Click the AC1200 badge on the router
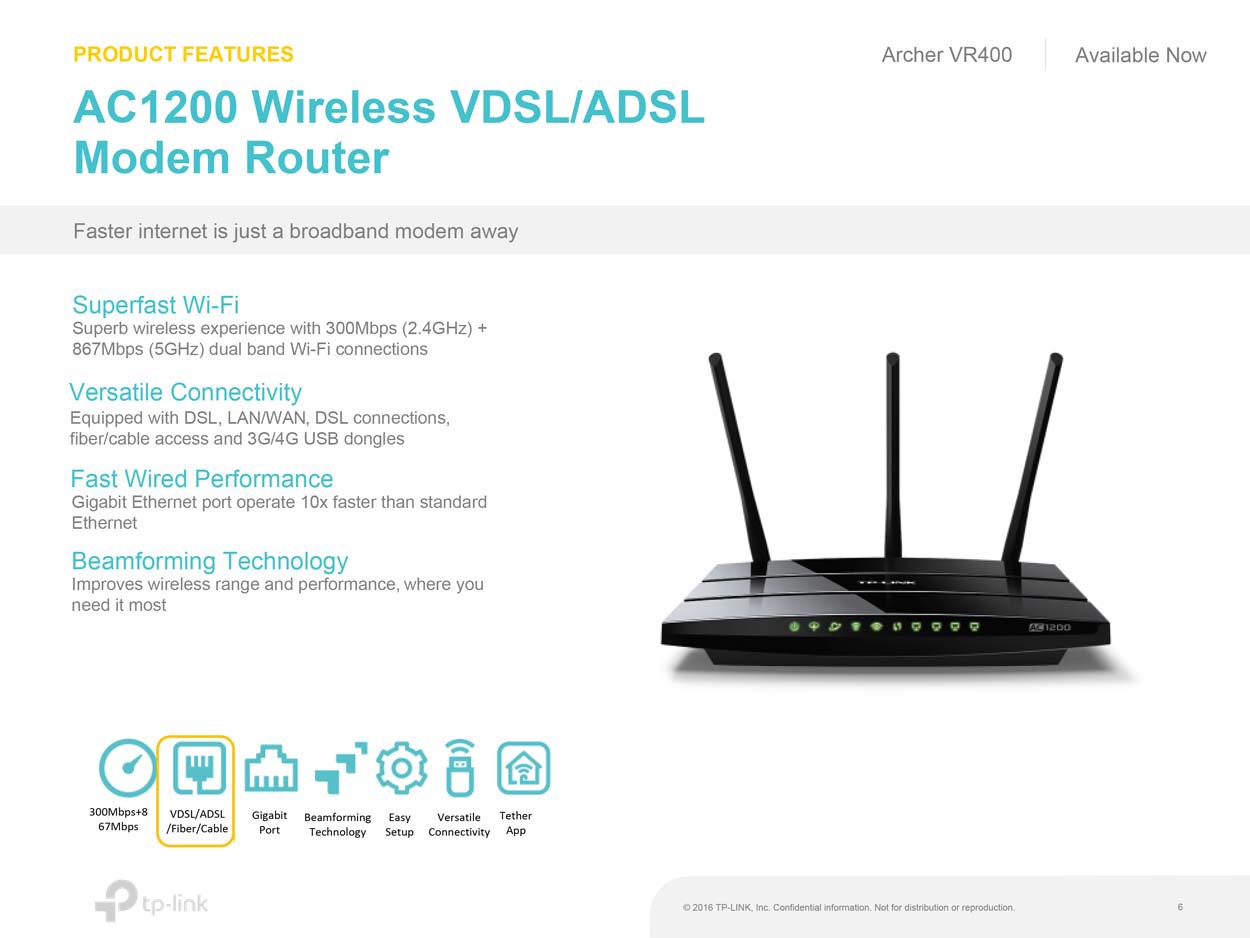The image size is (1250, 938). click(1050, 628)
